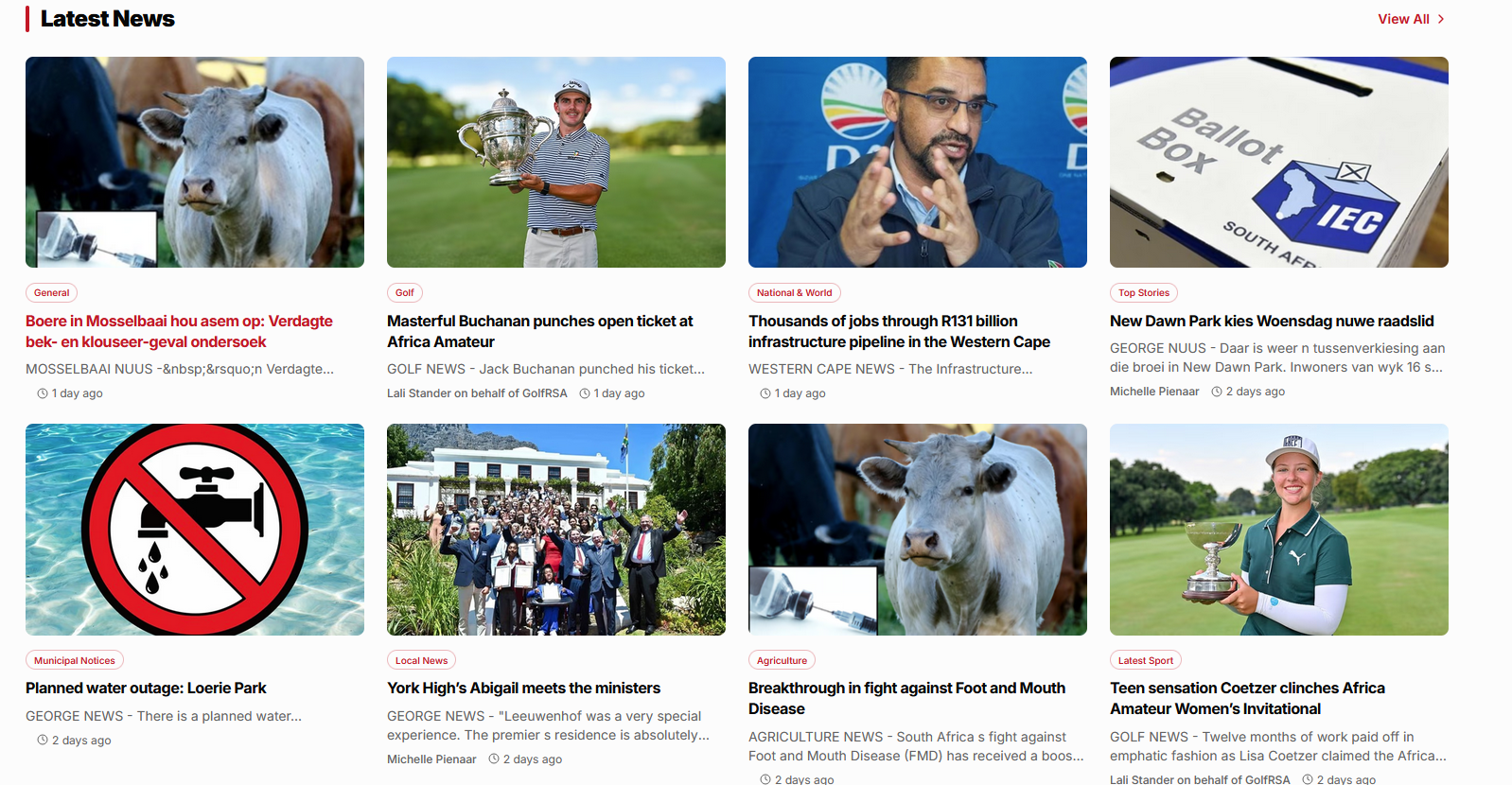Image resolution: width=1512 pixels, height=785 pixels.
Task: Open 'York High's Abigail meets the ministers'
Action: (x=523, y=689)
